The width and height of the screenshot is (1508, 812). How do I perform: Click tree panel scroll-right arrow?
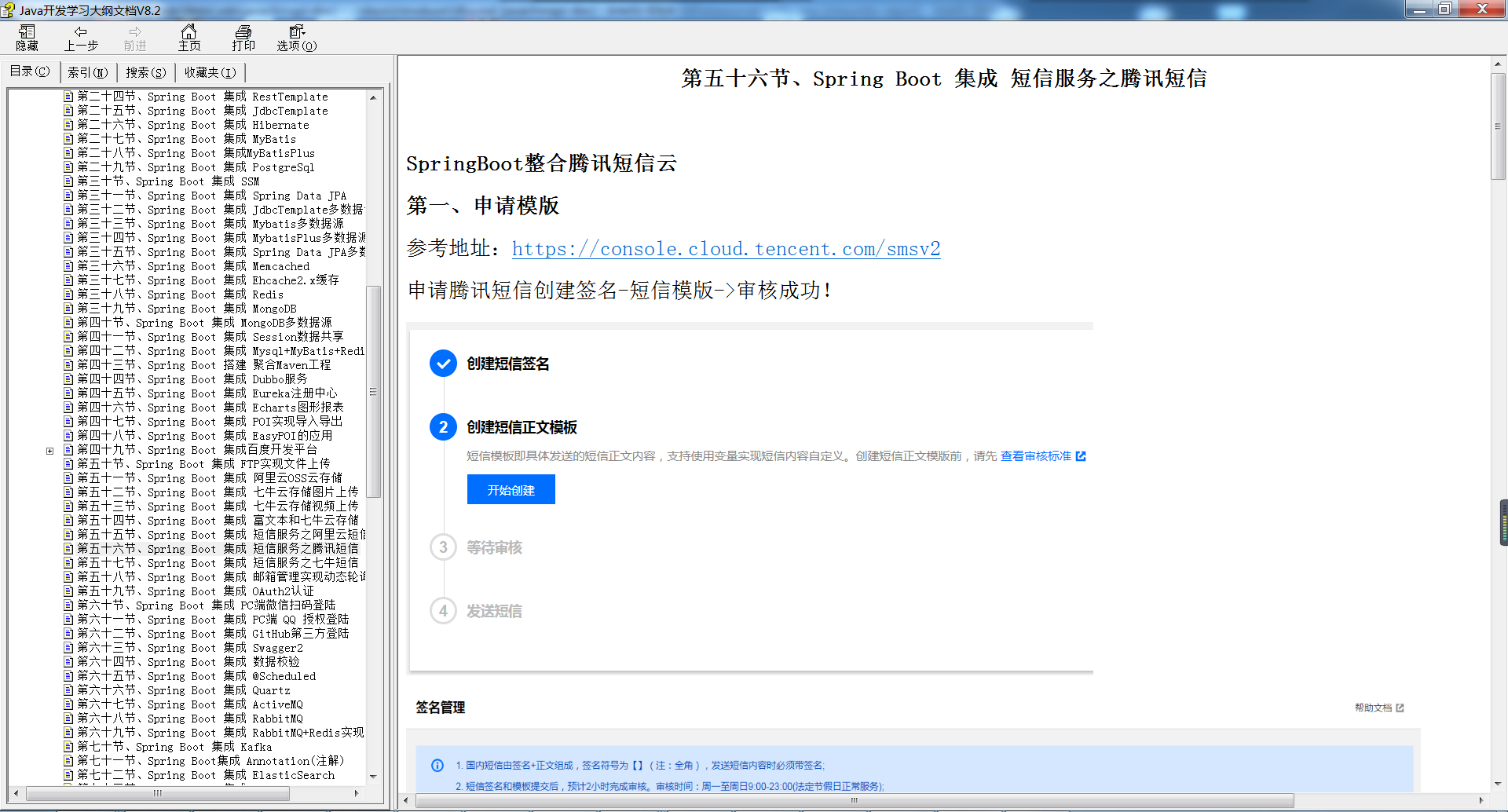coord(357,793)
